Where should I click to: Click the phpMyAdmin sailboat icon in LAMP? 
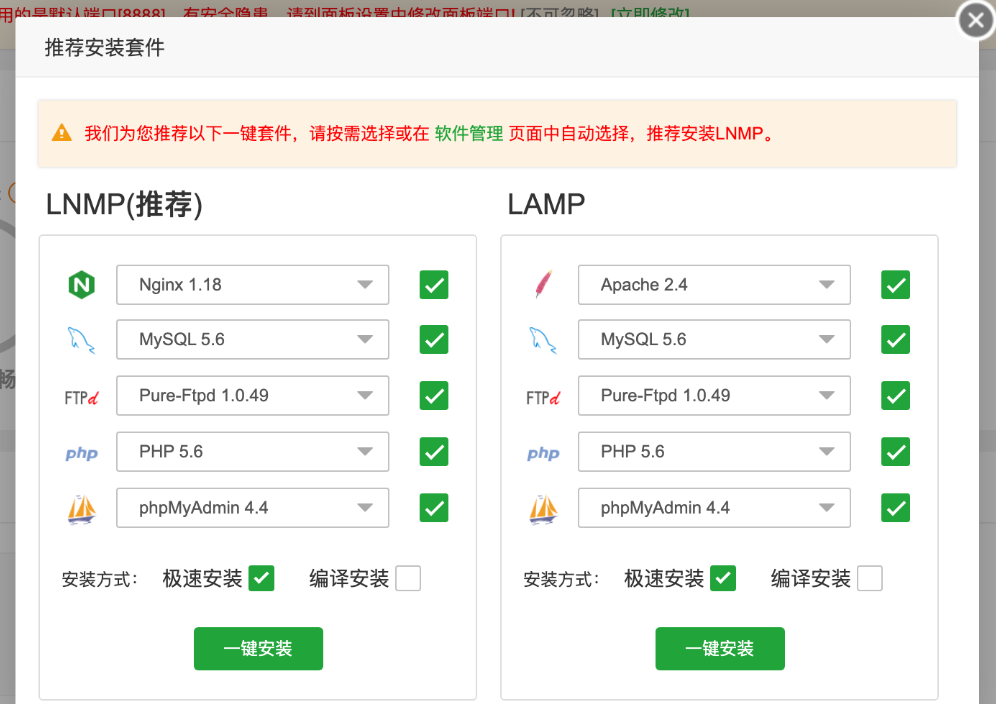click(542, 509)
